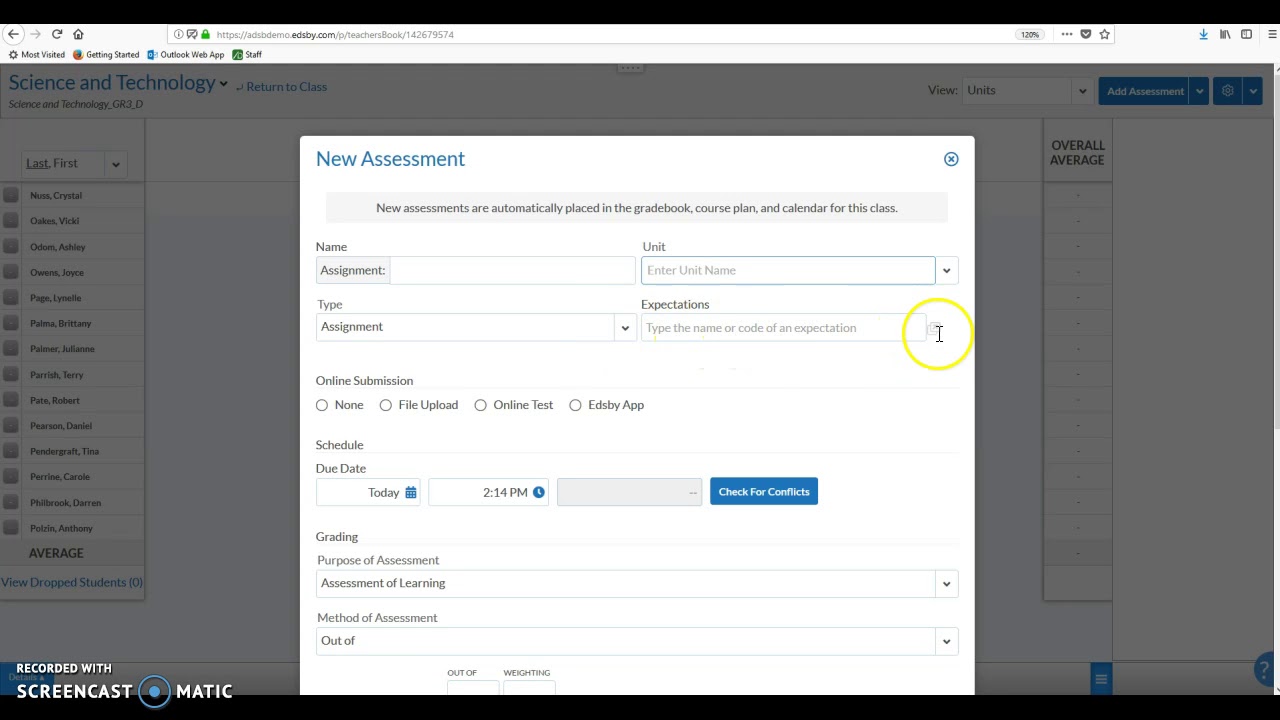1280x720 pixels.
Task: Open the Most Visited bookmarks folder
Action: point(36,55)
